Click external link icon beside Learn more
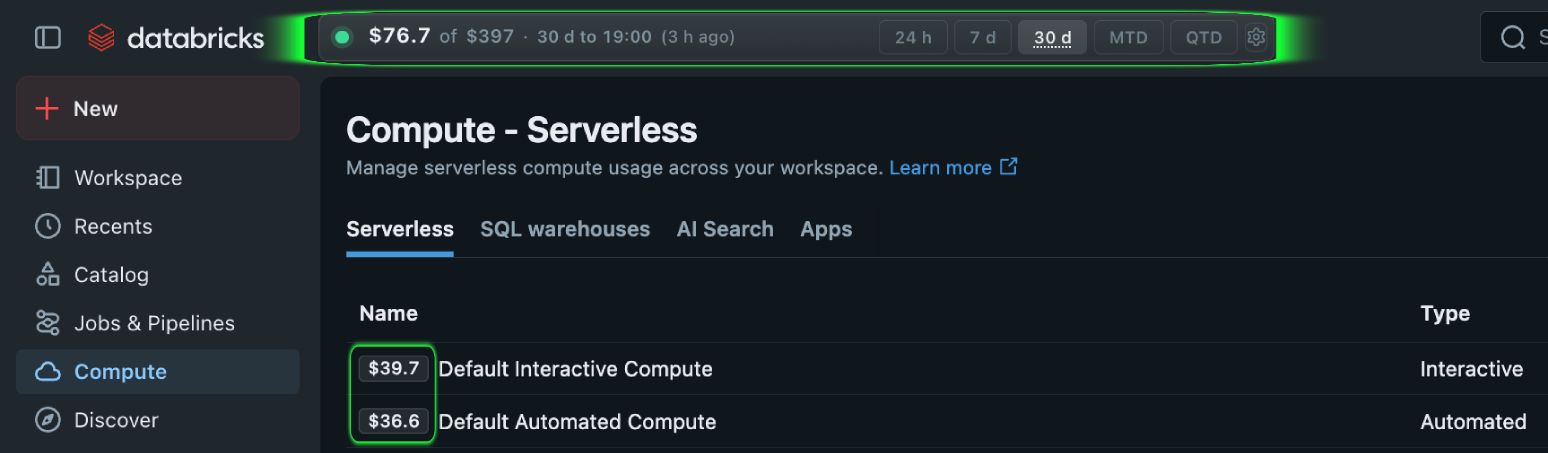The image size is (1548, 453). 1009,167
